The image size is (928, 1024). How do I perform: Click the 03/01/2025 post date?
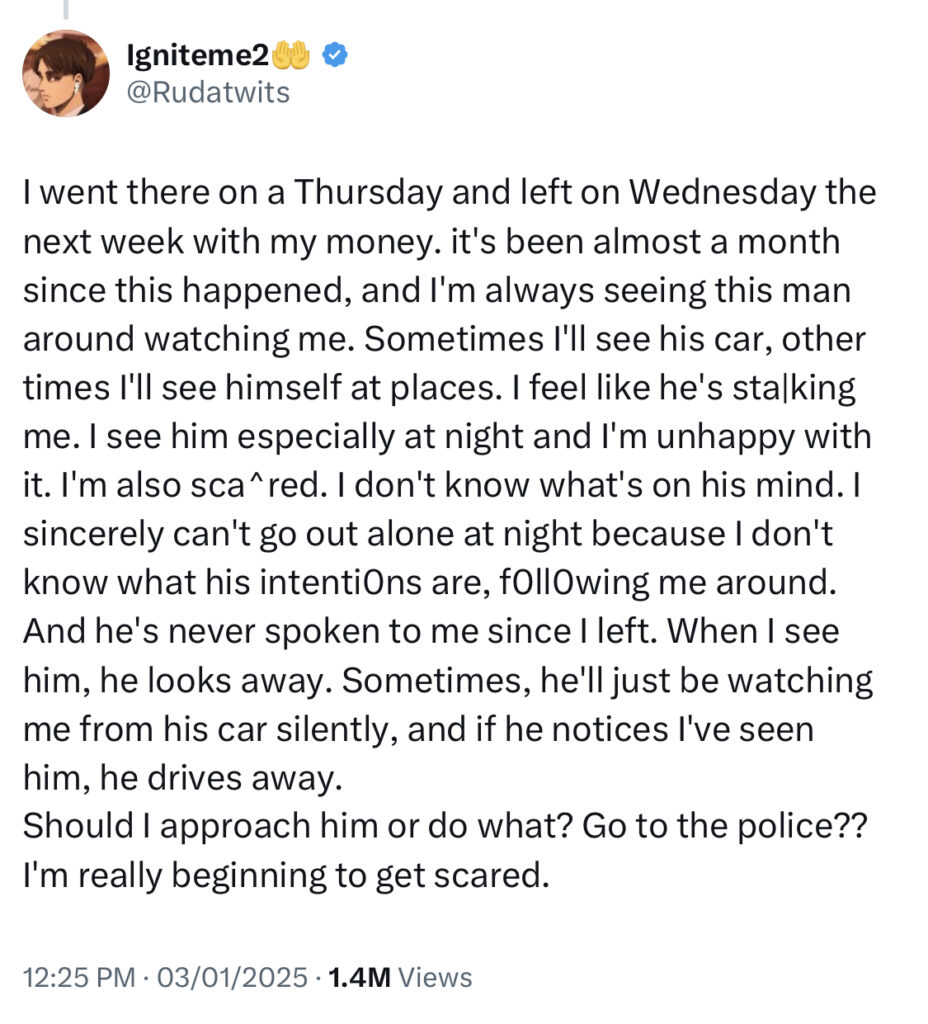click(232, 978)
